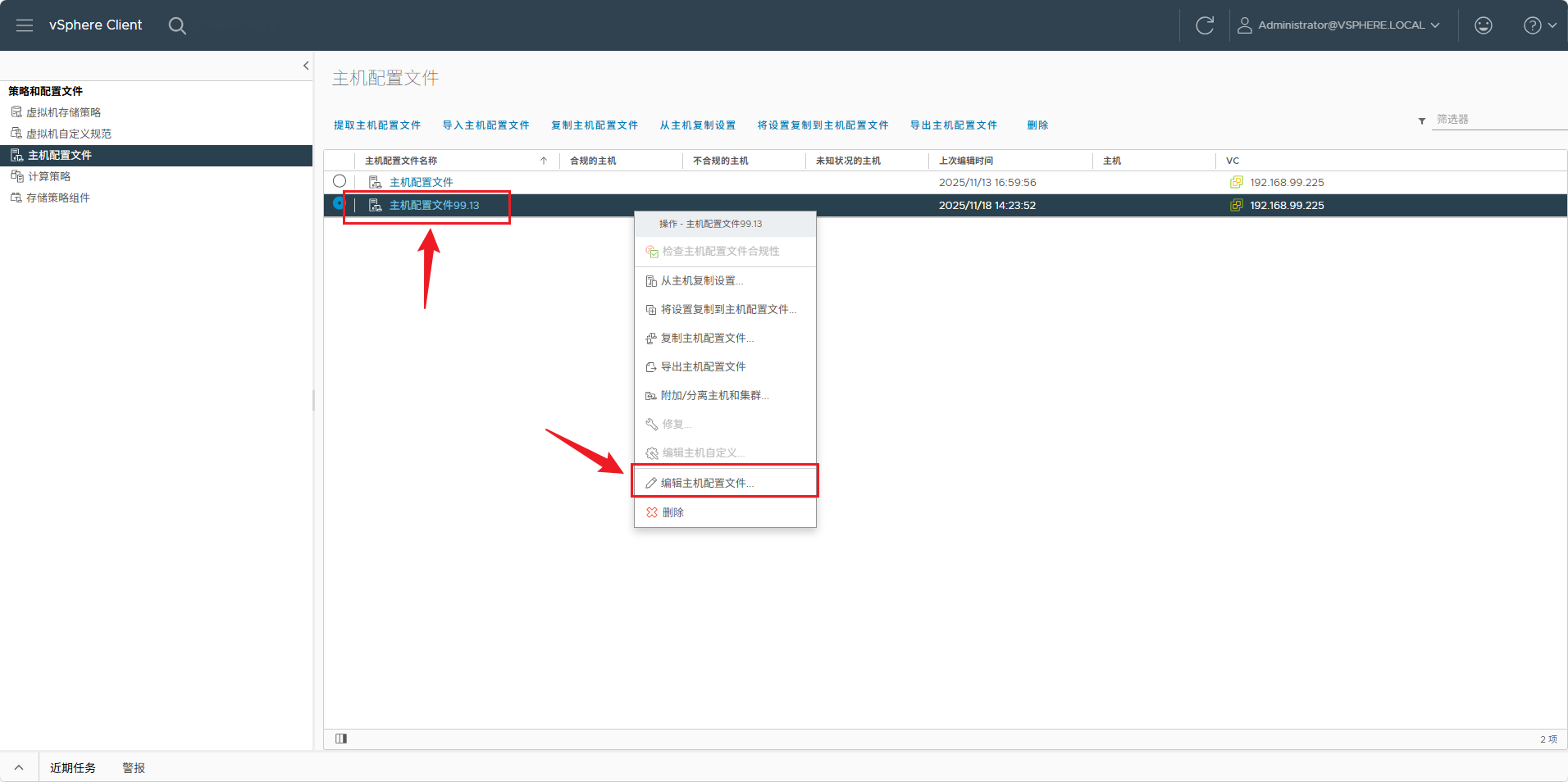
Task: Click 导入主机配置文件 toolbar button
Action: pyautogui.click(x=486, y=125)
